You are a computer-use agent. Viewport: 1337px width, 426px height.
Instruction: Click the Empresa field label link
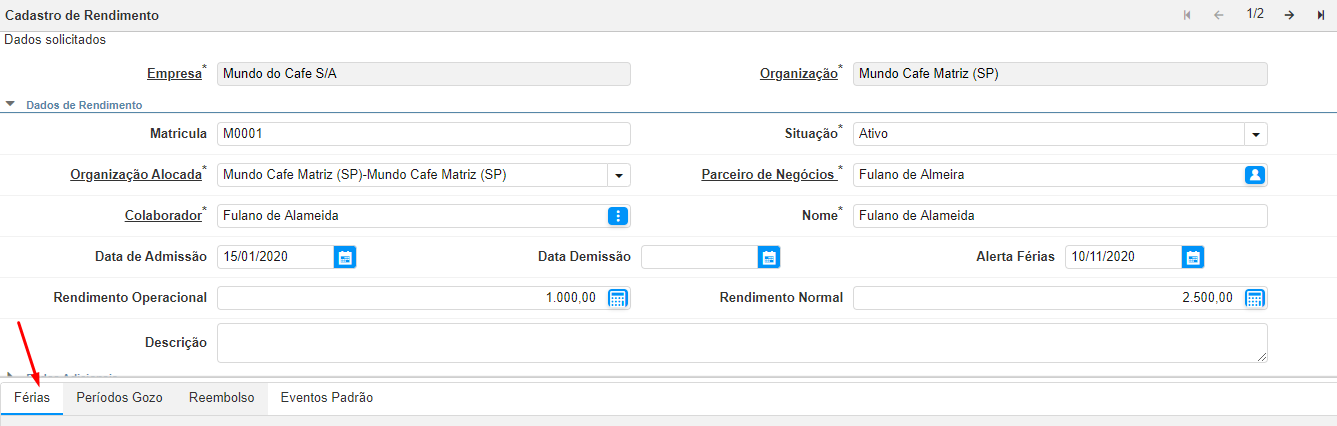coord(174,74)
